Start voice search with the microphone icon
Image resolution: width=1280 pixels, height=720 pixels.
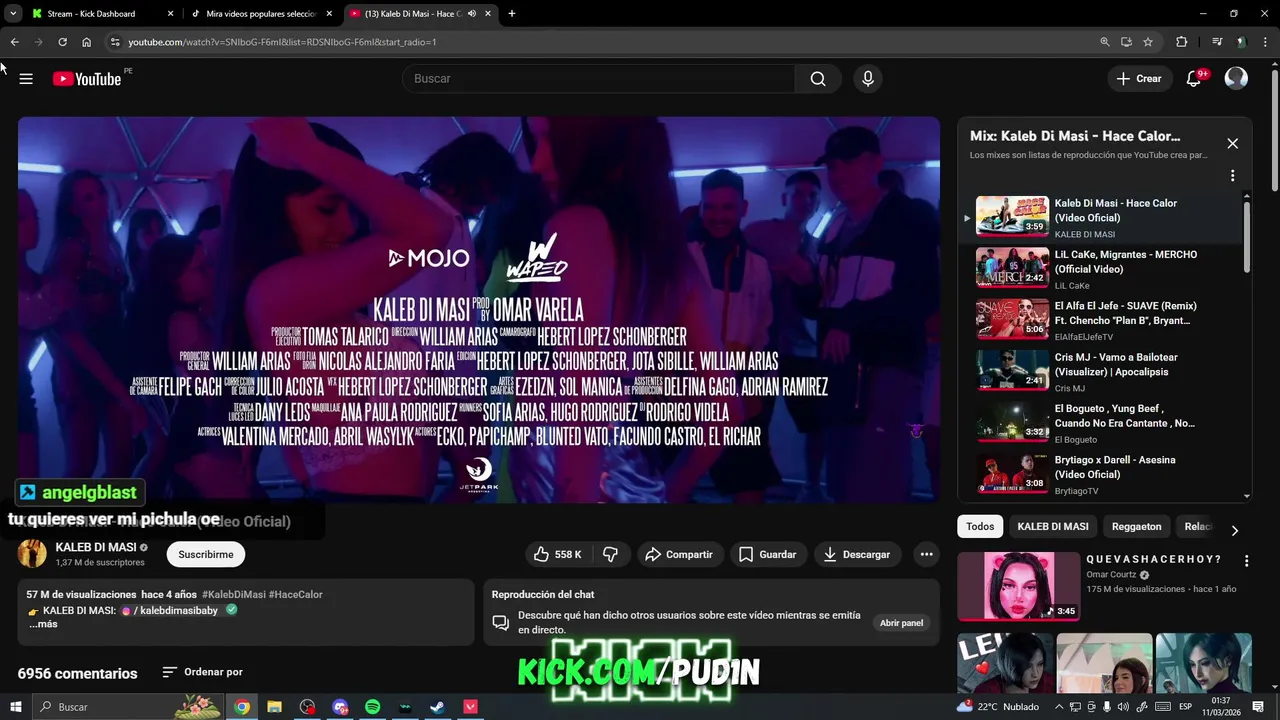[x=867, y=79]
